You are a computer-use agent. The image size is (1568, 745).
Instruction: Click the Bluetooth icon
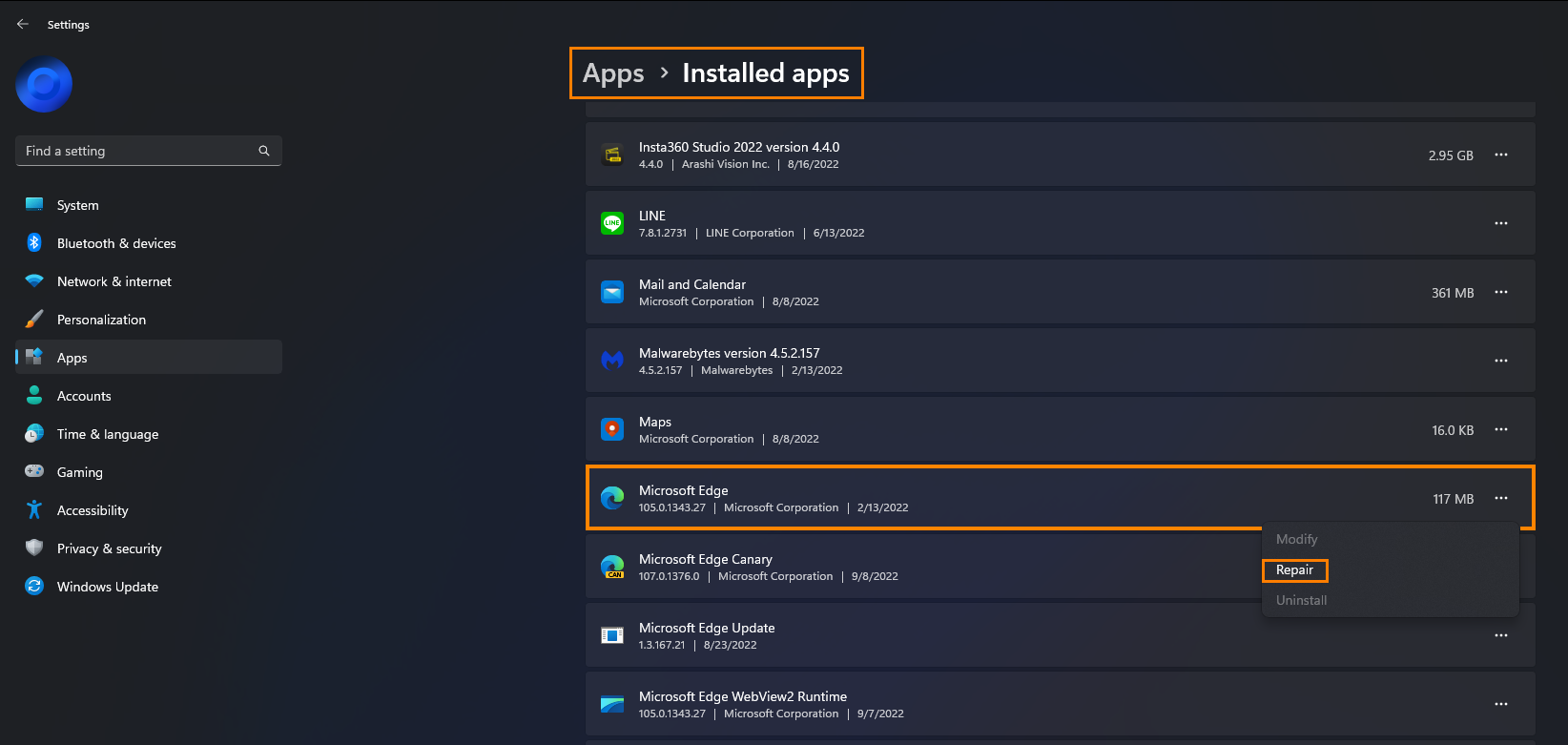coord(34,242)
